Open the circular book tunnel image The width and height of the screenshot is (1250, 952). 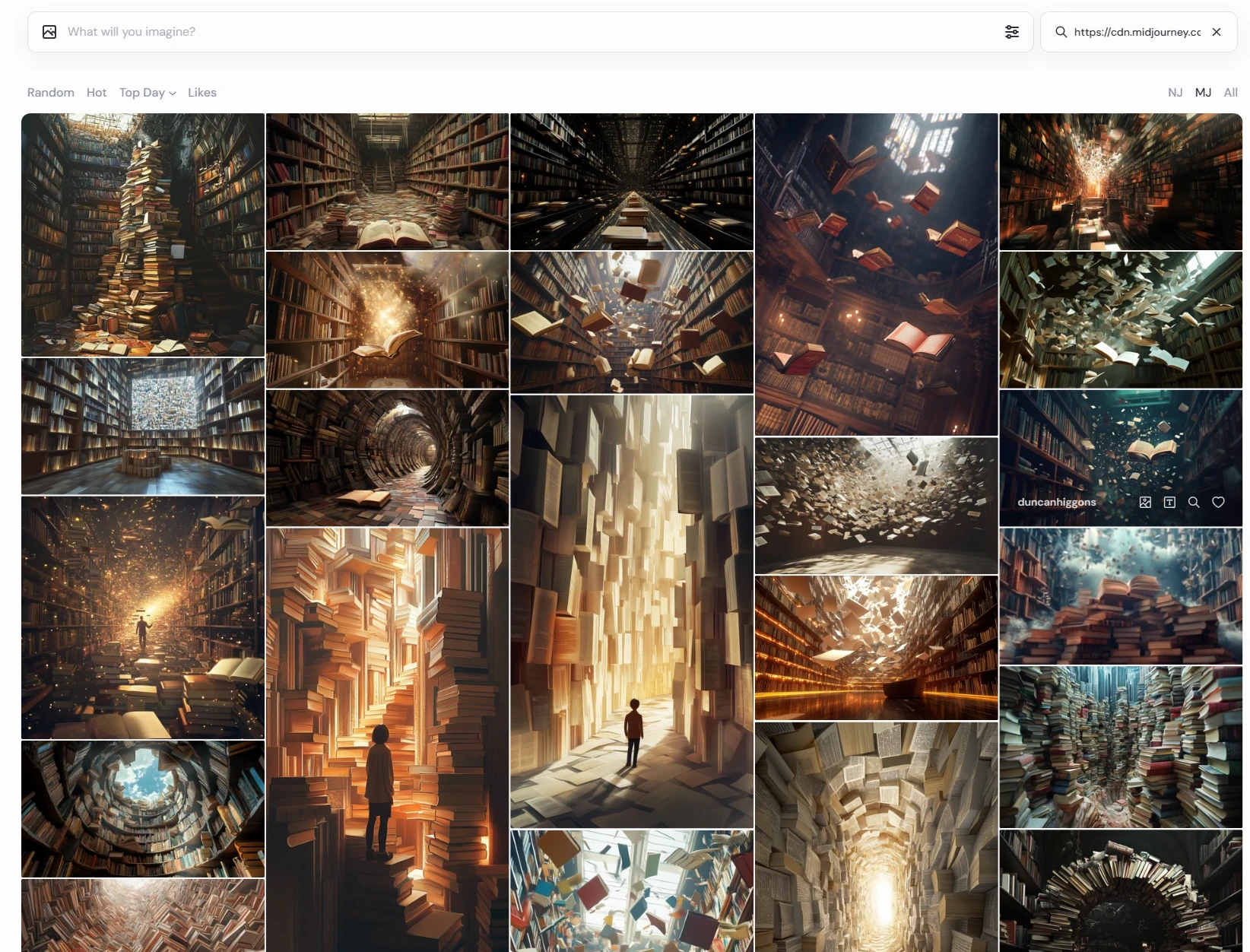click(387, 459)
